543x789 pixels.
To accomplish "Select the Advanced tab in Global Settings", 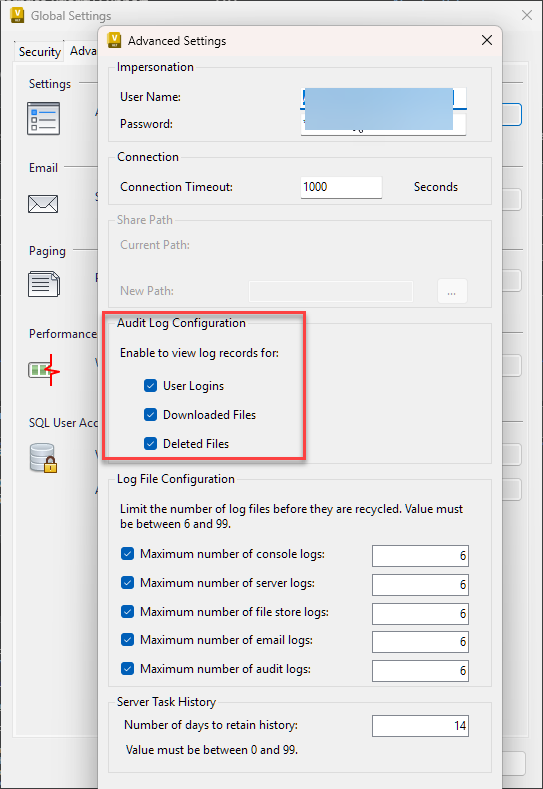I will (x=82, y=50).
